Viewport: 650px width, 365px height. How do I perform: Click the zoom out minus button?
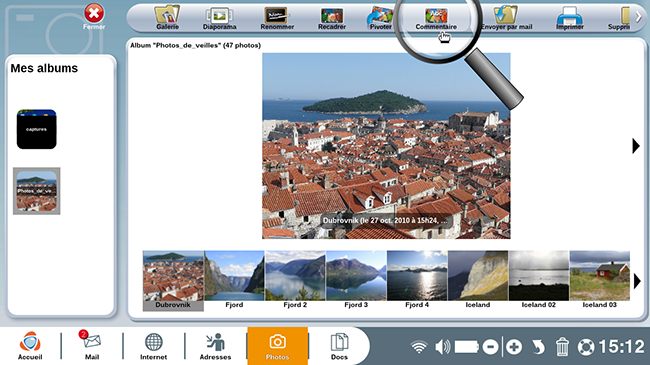[490, 346]
